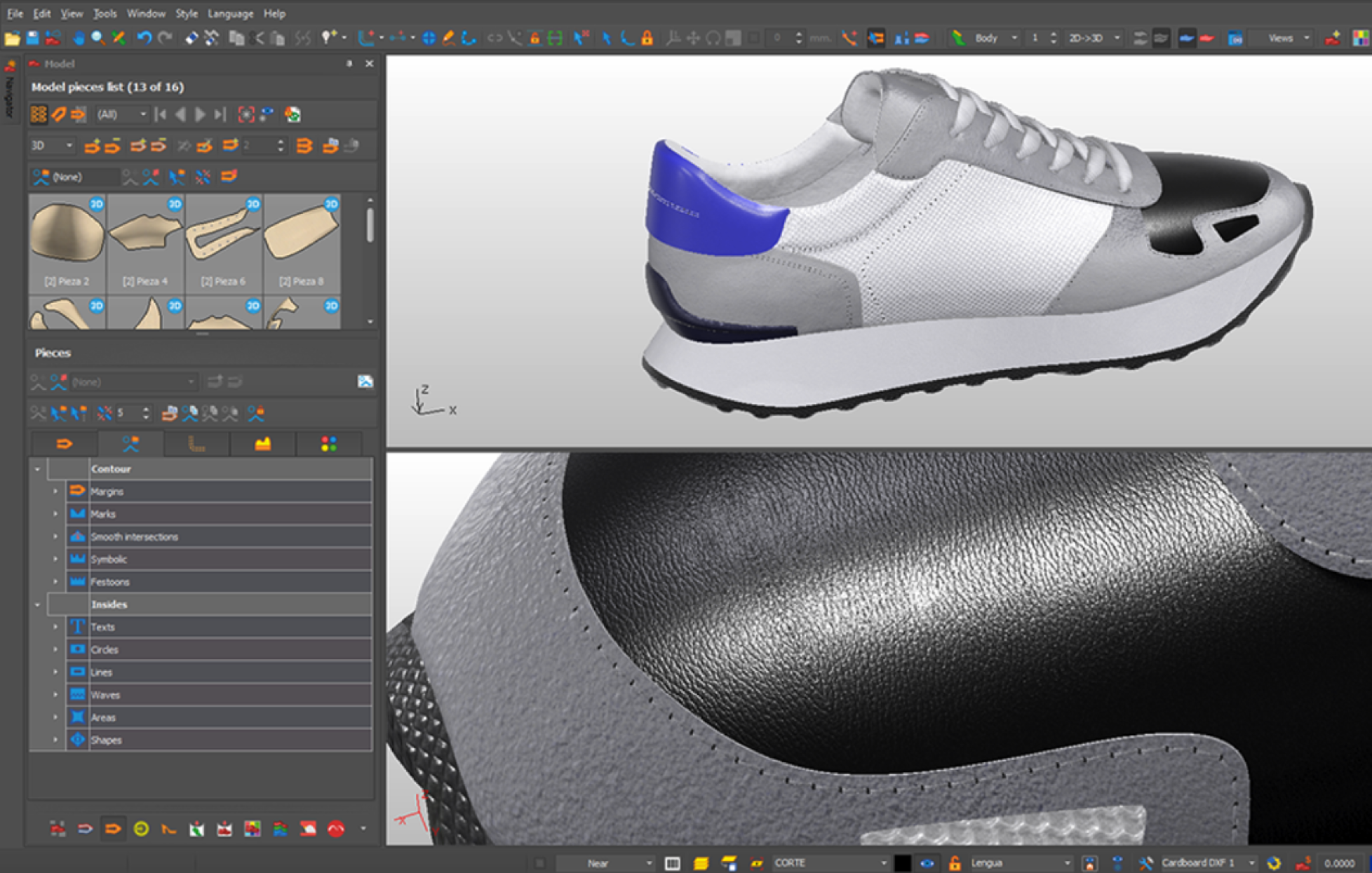Image resolution: width=1372 pixels, height=873 pixels.
Task: Switch to the cutting tools tab in Pieces
Action: [130, 444]
